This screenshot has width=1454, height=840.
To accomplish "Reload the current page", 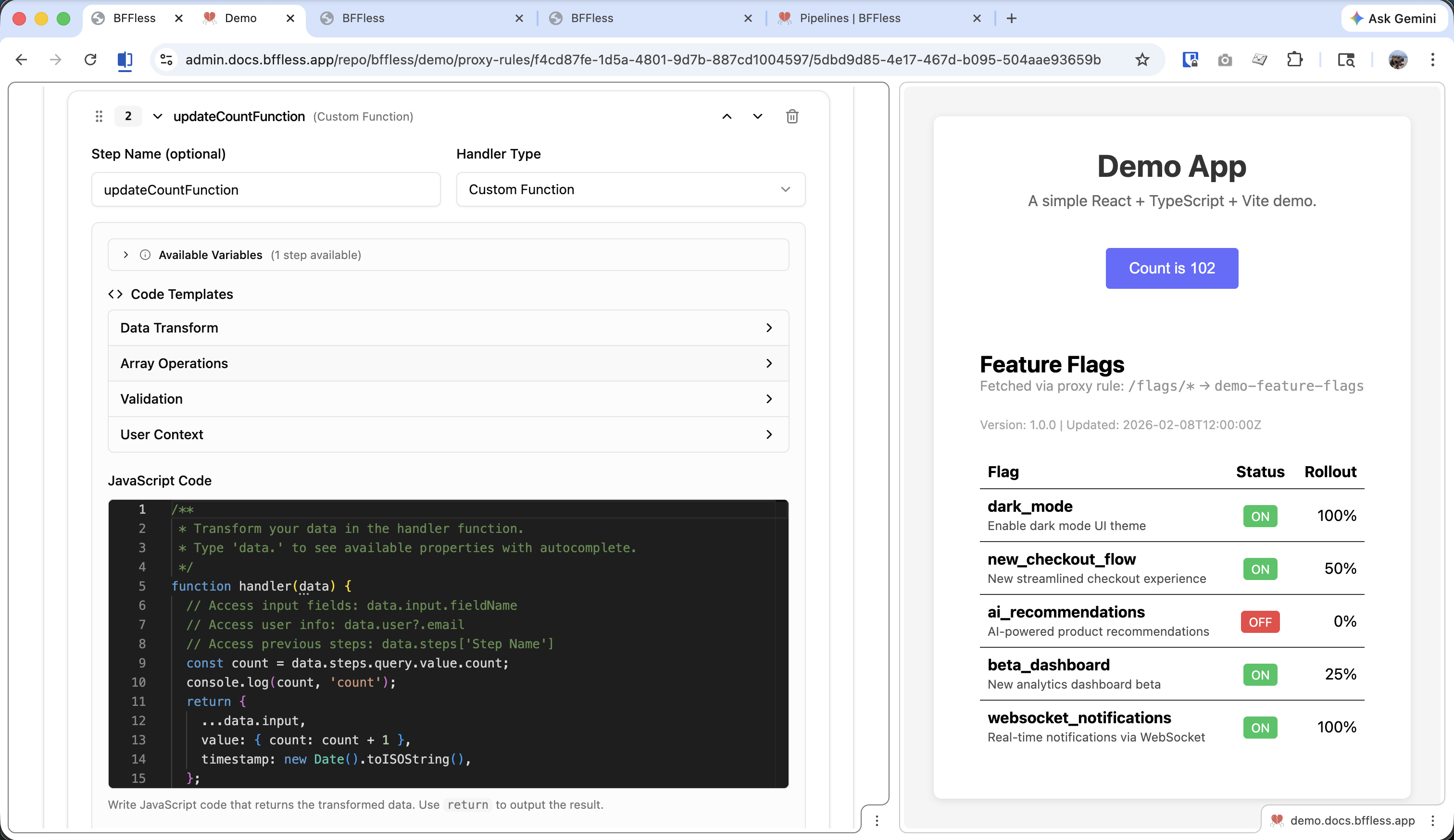I will click(x=90, y=60).
